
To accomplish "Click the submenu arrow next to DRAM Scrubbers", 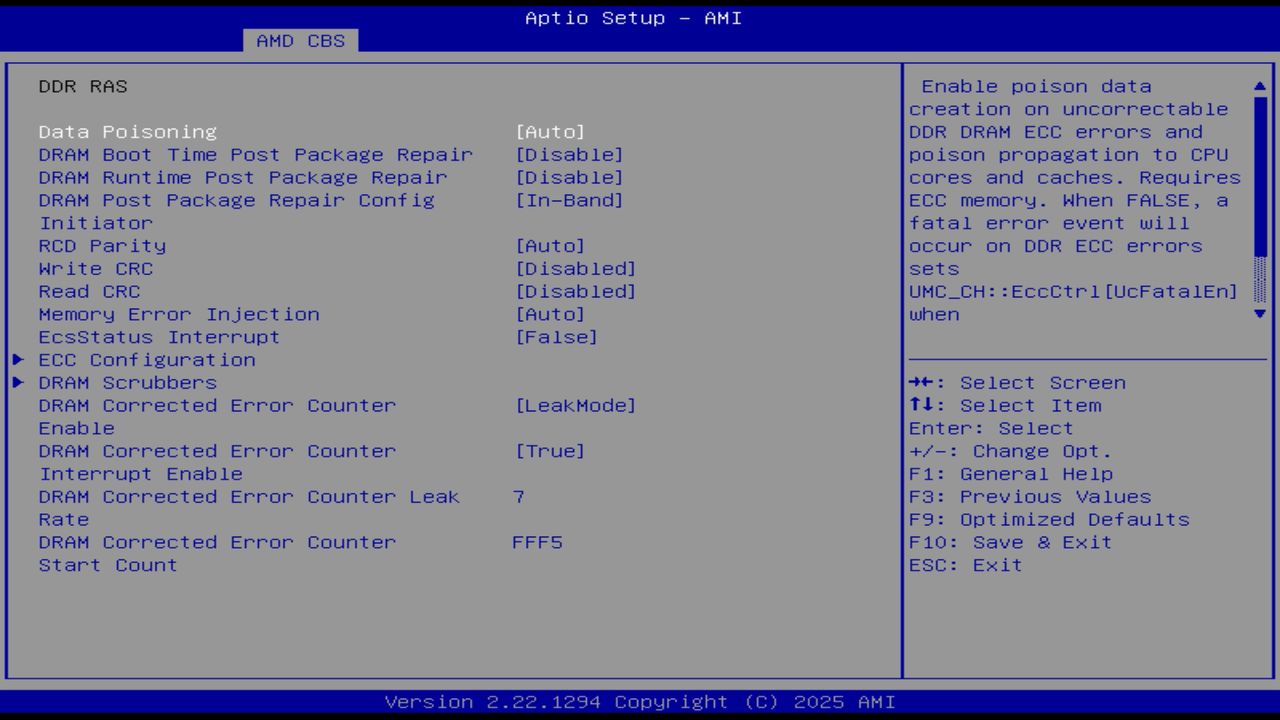I will (17, 382).
